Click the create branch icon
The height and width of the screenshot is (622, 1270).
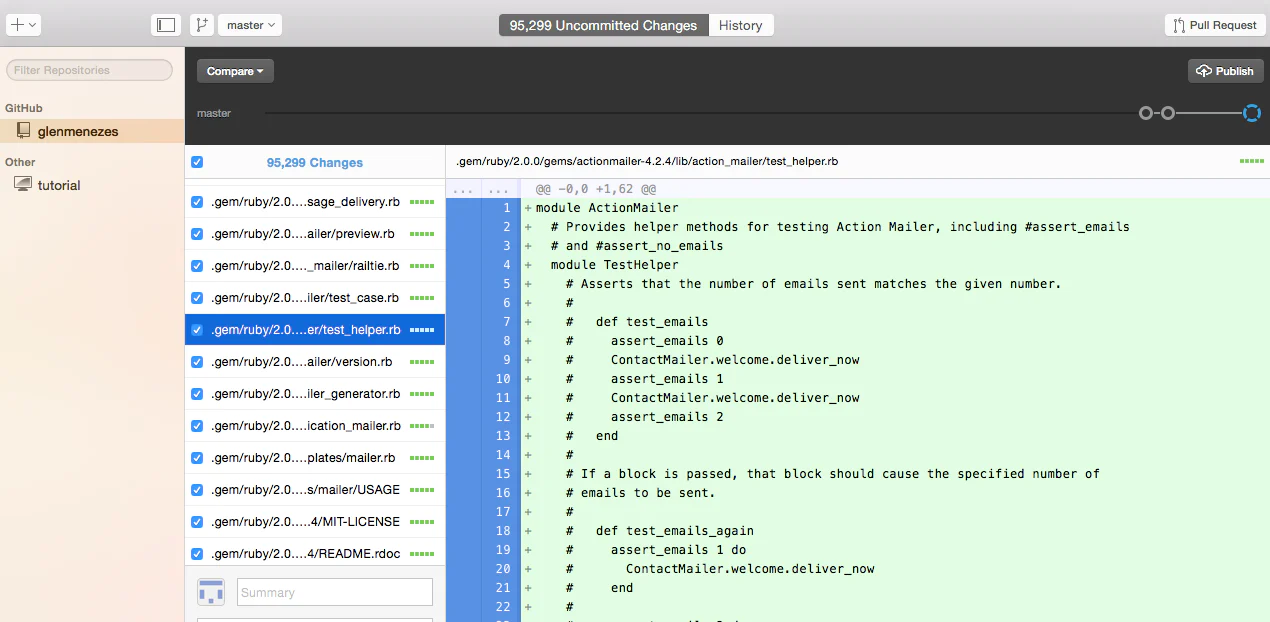click(201, 25)
